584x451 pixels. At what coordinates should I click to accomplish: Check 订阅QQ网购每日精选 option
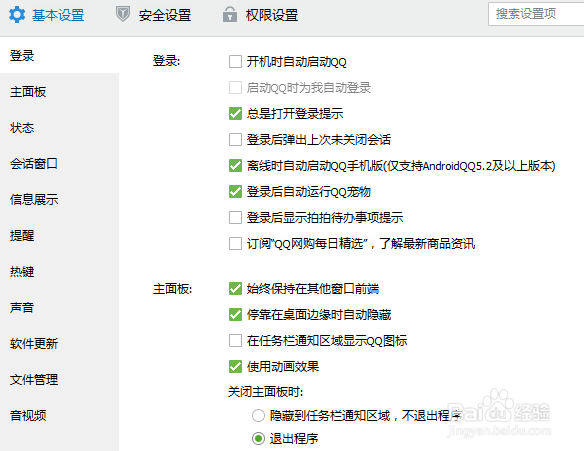click(x=235, y=244)
